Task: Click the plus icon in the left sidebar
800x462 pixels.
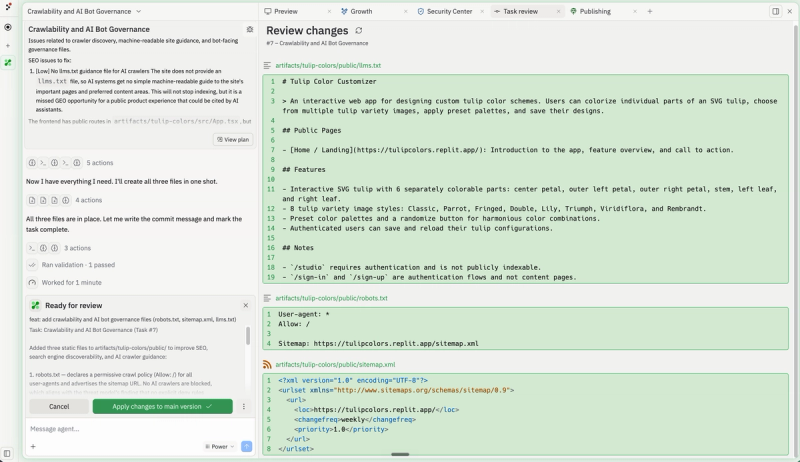Action: (8, 45)
